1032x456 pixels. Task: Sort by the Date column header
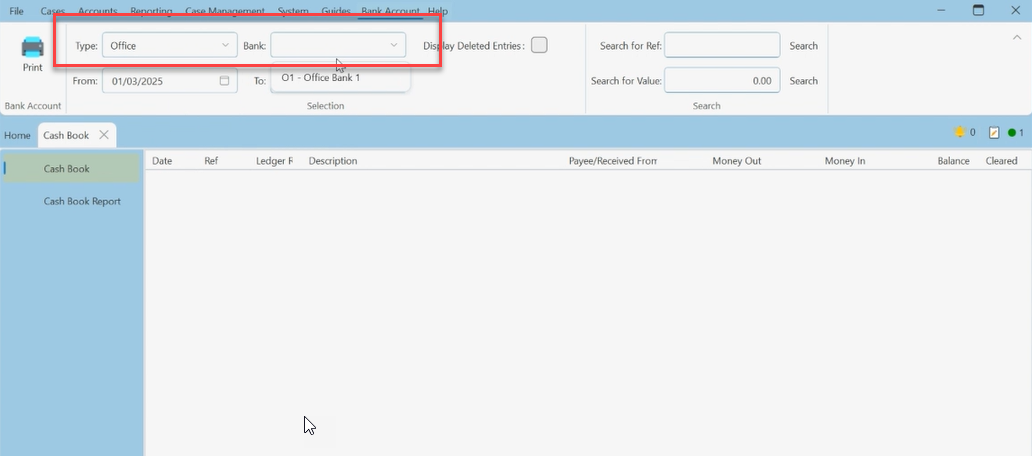click(162, 161)
